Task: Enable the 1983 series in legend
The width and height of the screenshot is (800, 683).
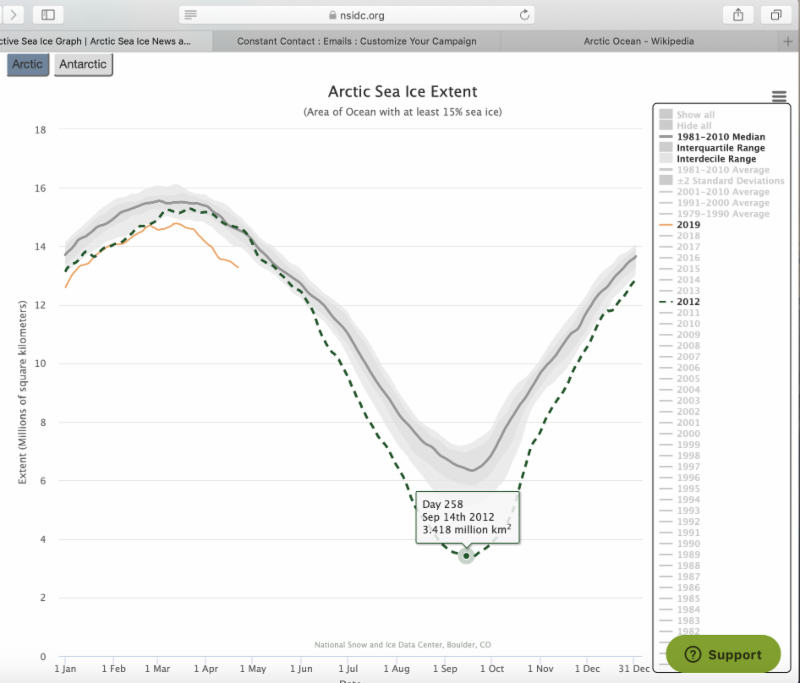Action: coord(680,620)
